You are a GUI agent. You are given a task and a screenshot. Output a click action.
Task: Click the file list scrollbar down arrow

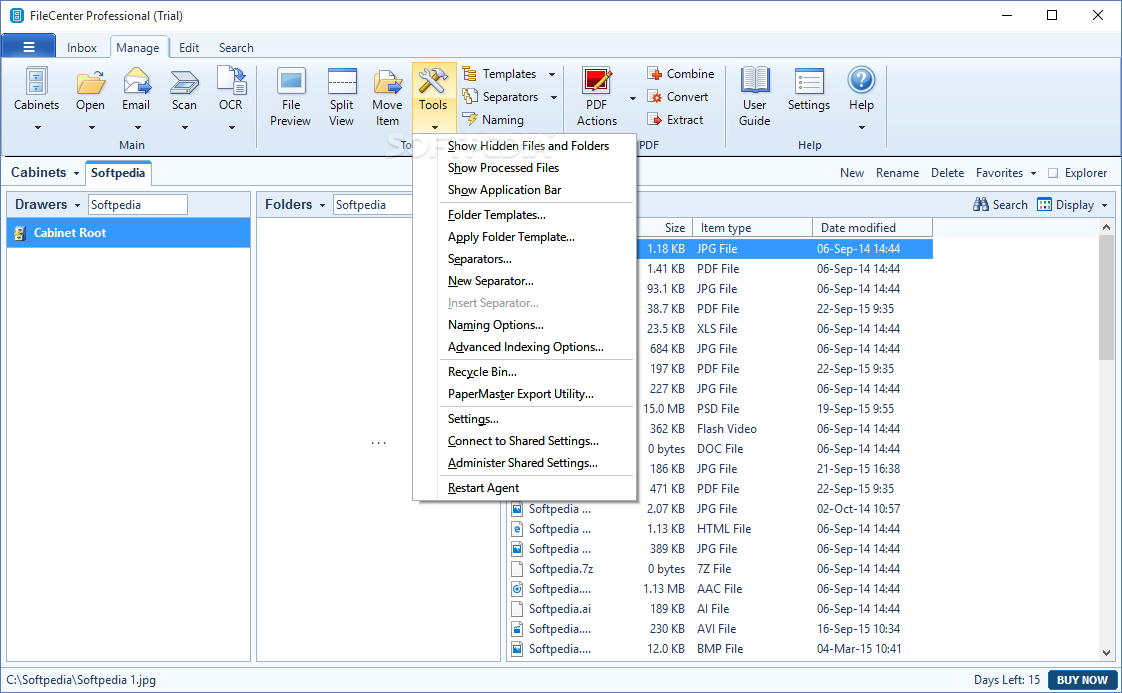tap(1106, 652)
